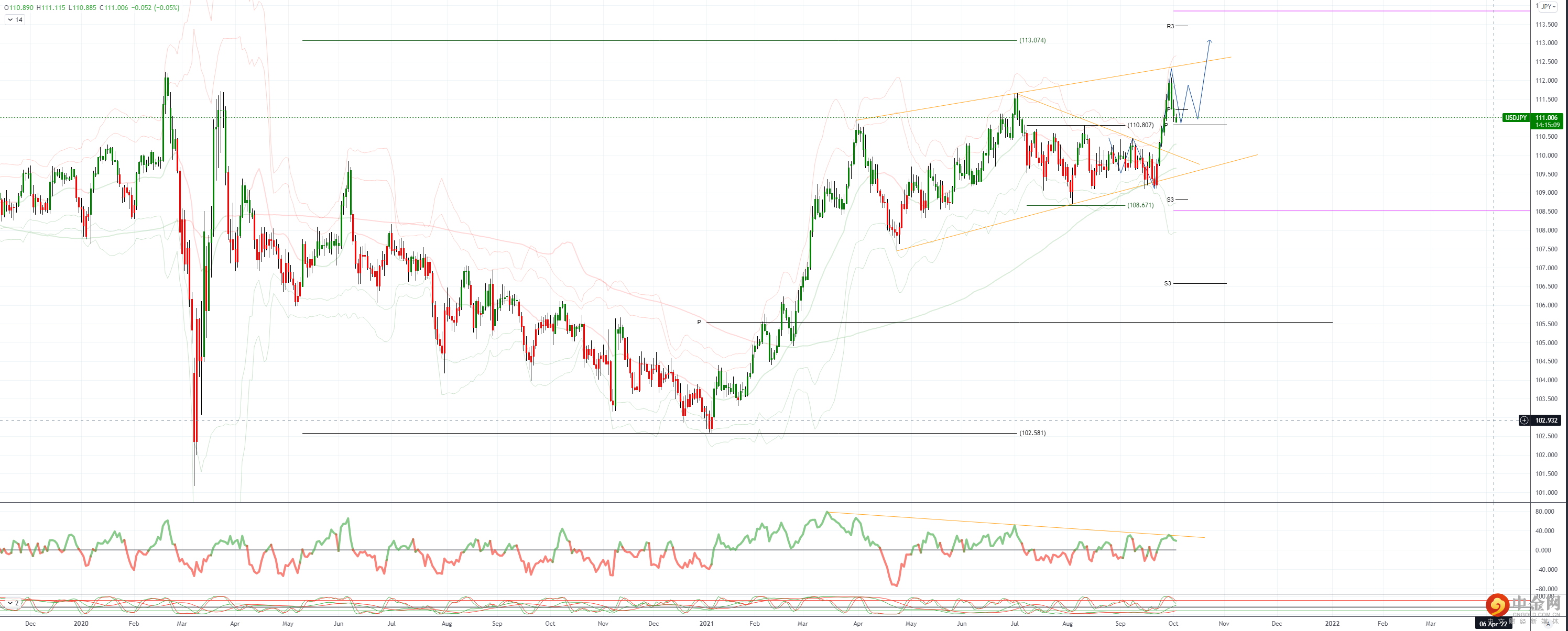Click the 2021 label on the time axis
The height and width of the screenshot is (631, 1568).
click(x=706, y=624)
